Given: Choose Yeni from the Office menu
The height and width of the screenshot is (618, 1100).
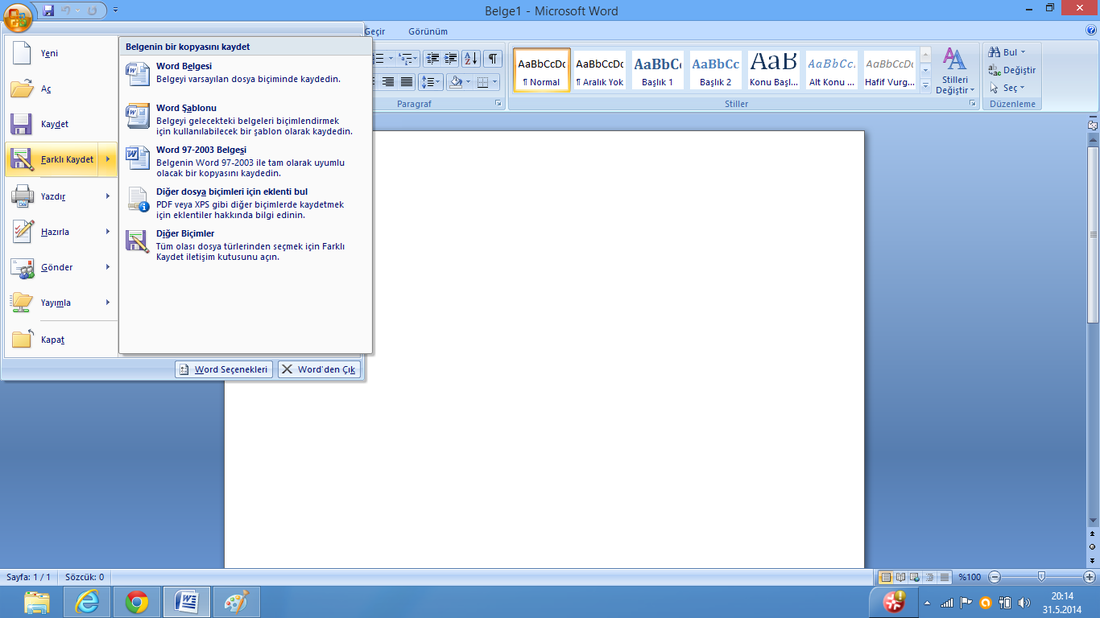Looking at the screenshot, I should 60,53.
